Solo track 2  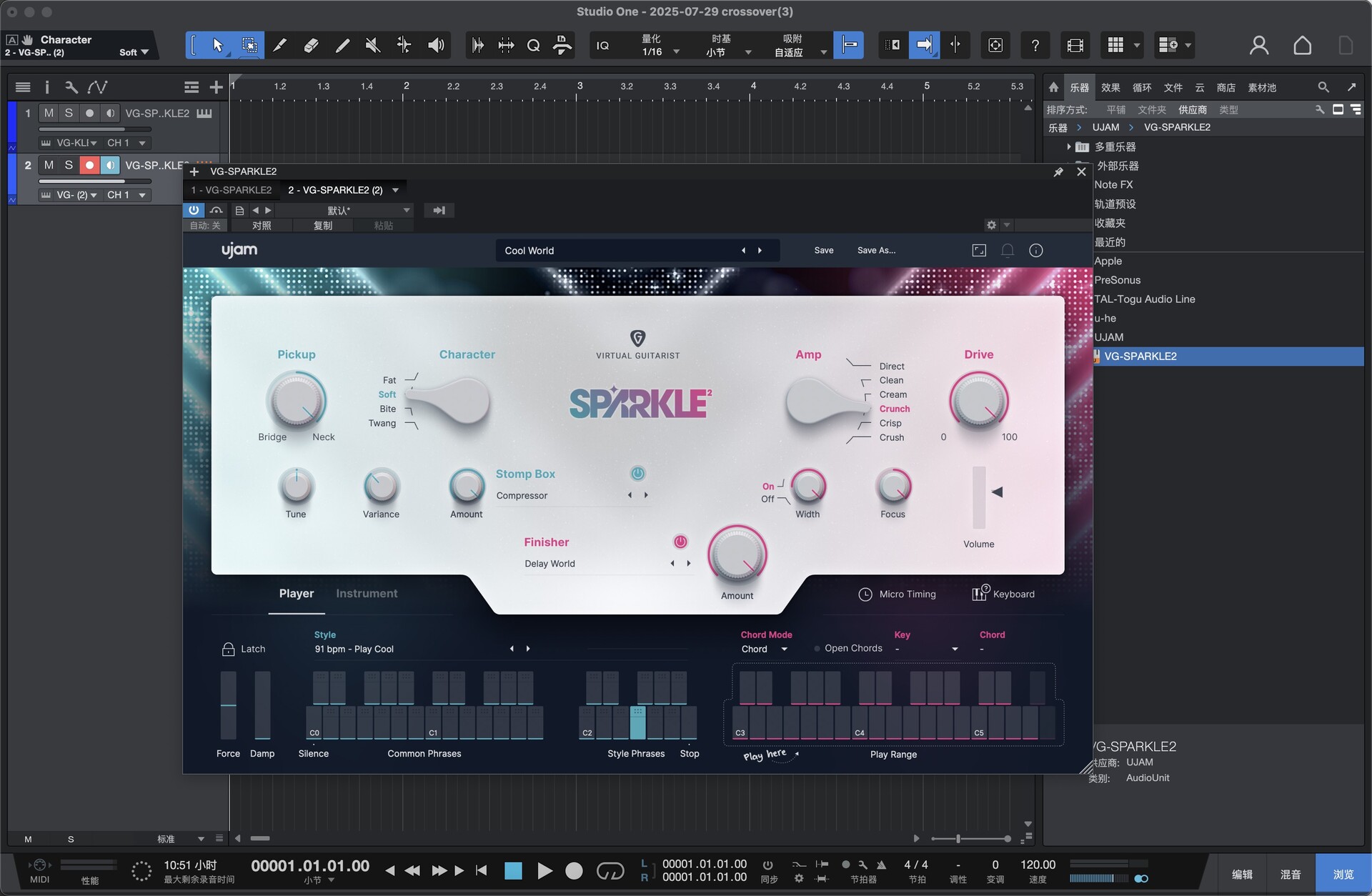pos(69,165)
